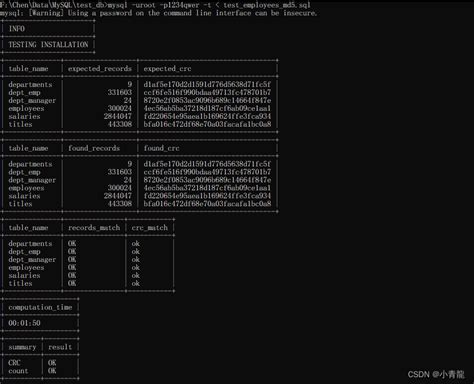Select the CRC summary row label

pyautogui.click(x=14, y=363)
